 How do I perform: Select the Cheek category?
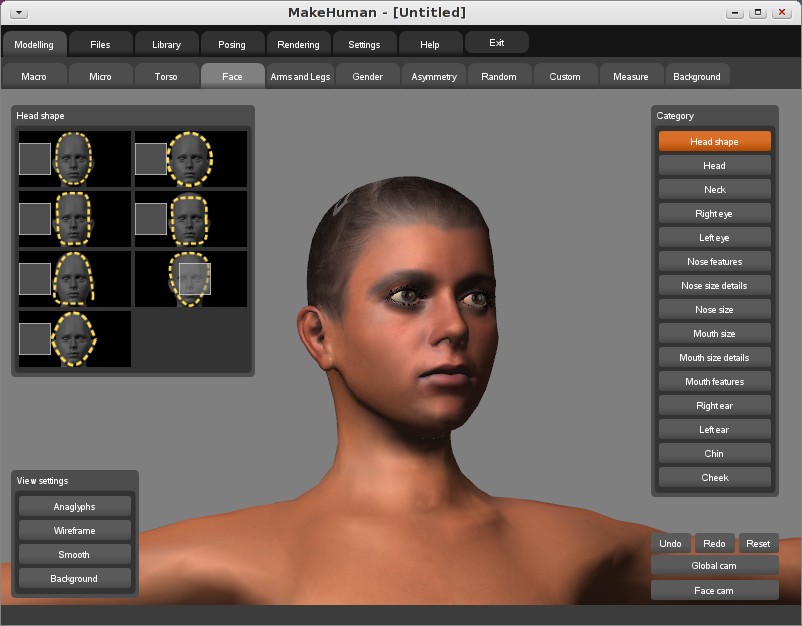click(715, 478)
